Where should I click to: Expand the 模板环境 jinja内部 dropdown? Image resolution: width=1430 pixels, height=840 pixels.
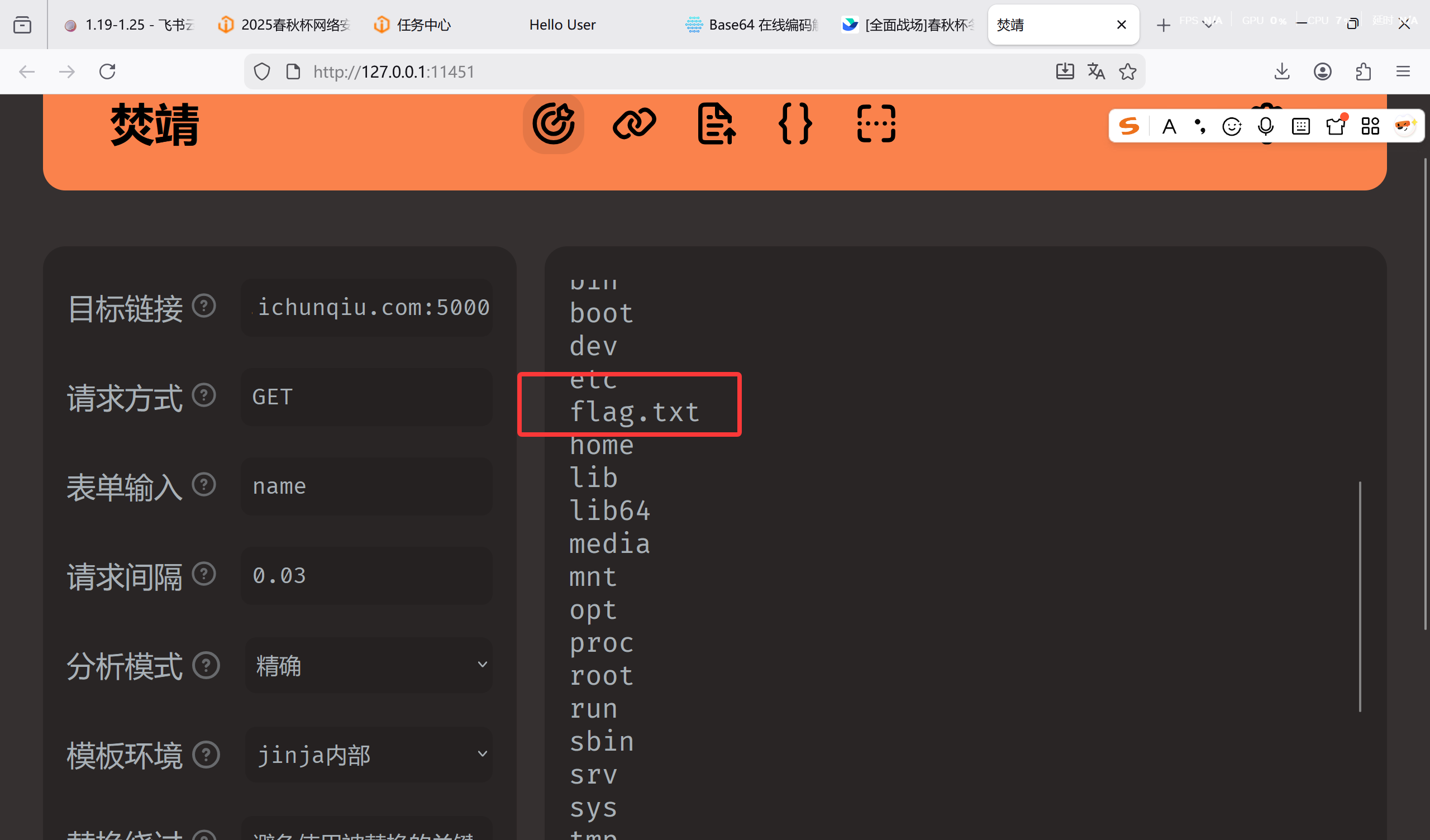[368, 755]
